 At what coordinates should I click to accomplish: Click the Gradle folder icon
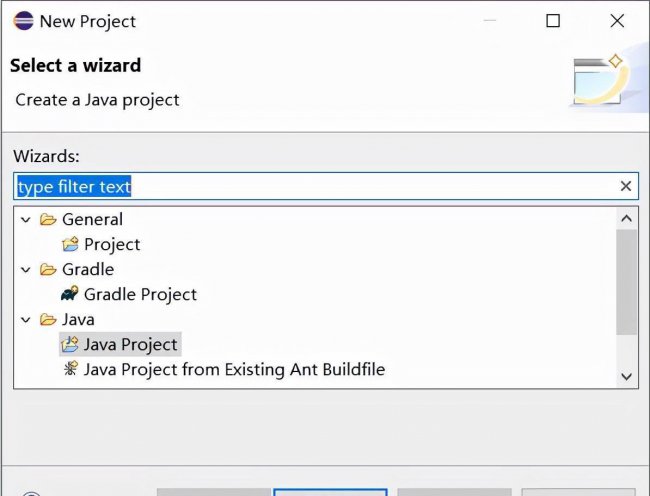pos(48,269)
